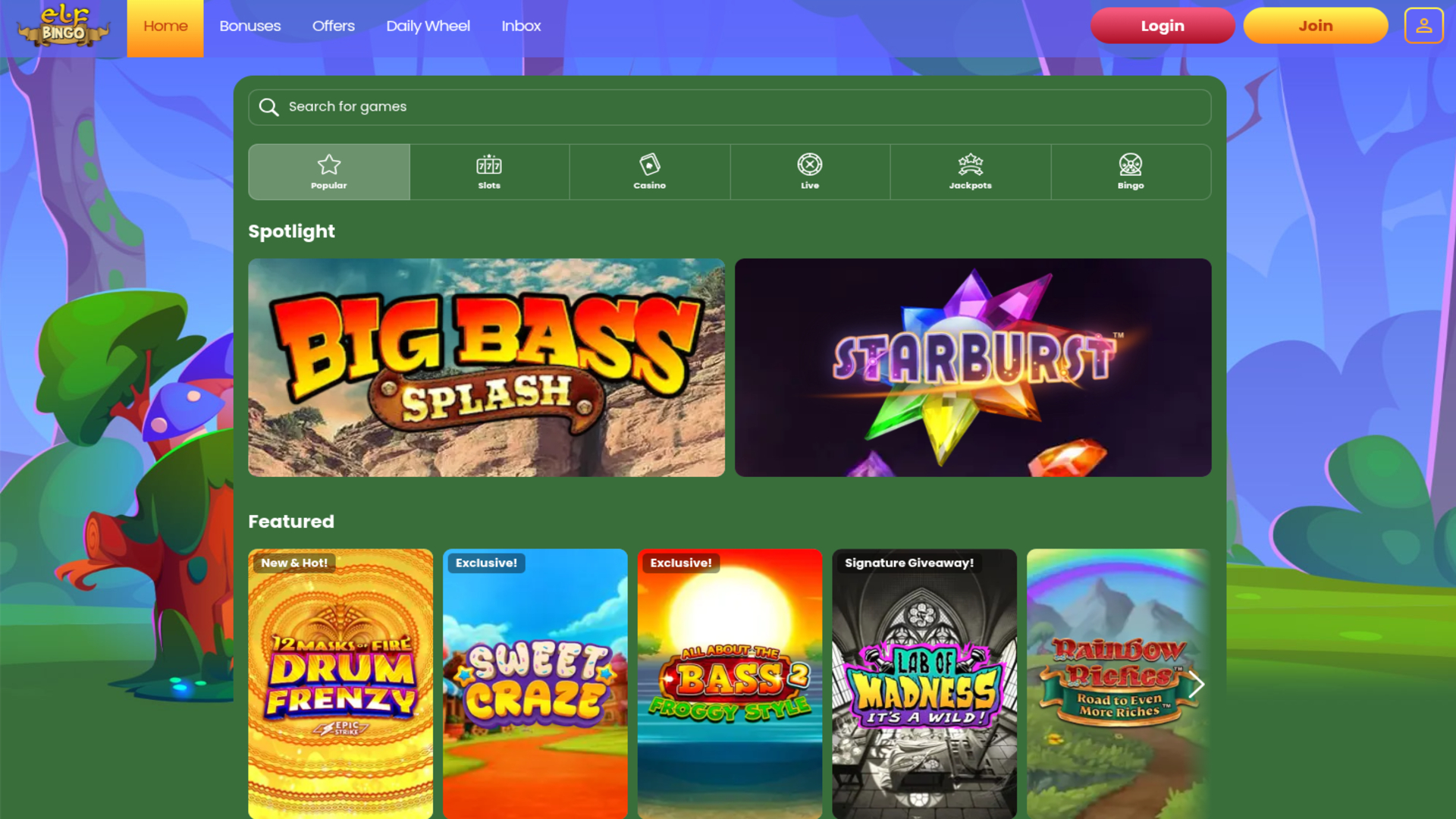1456x819 pixels.
Task: Open the Jackpots category
Action: click(x=970, y=171)
